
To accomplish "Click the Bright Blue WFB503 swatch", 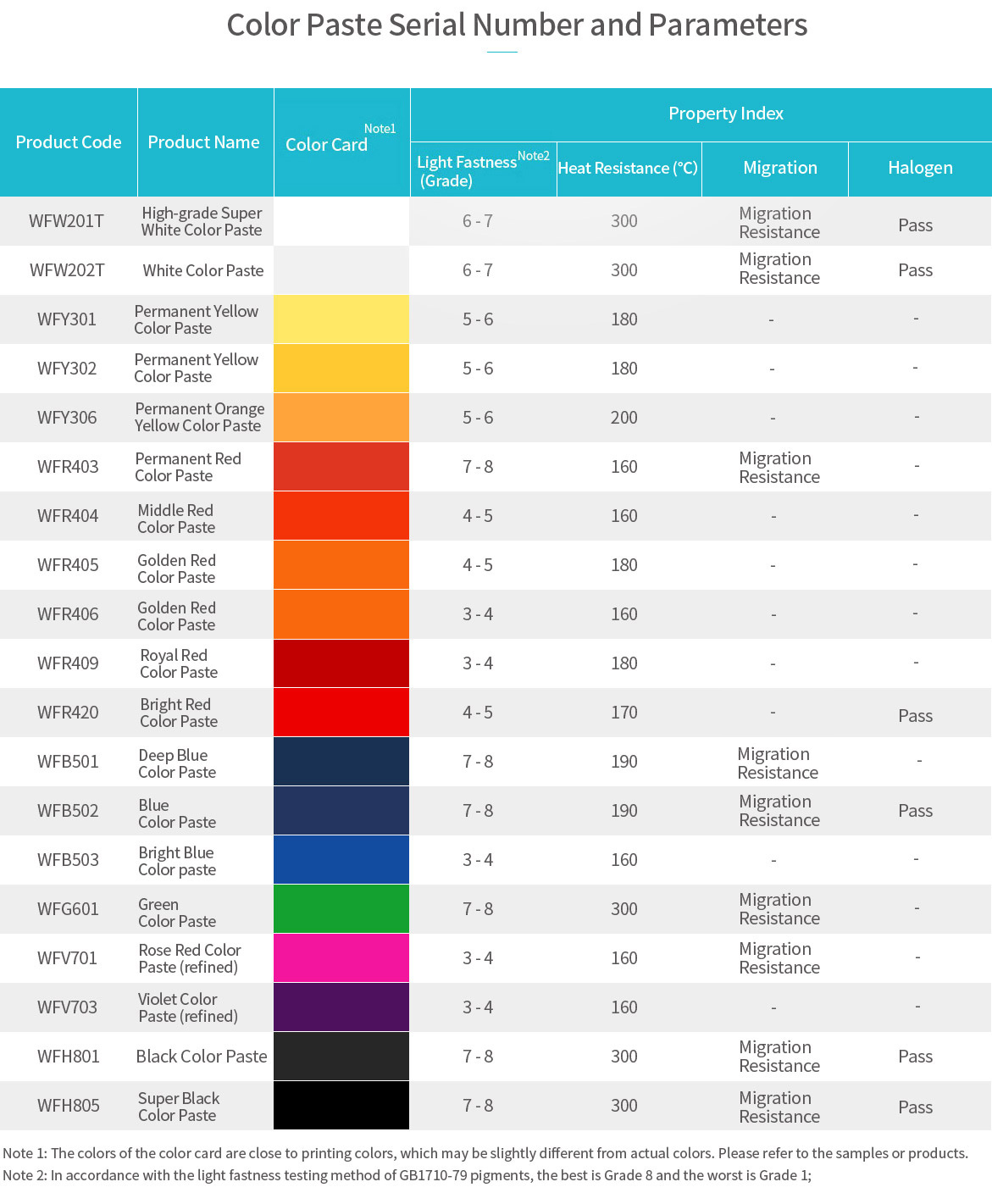I will point(341,860).
